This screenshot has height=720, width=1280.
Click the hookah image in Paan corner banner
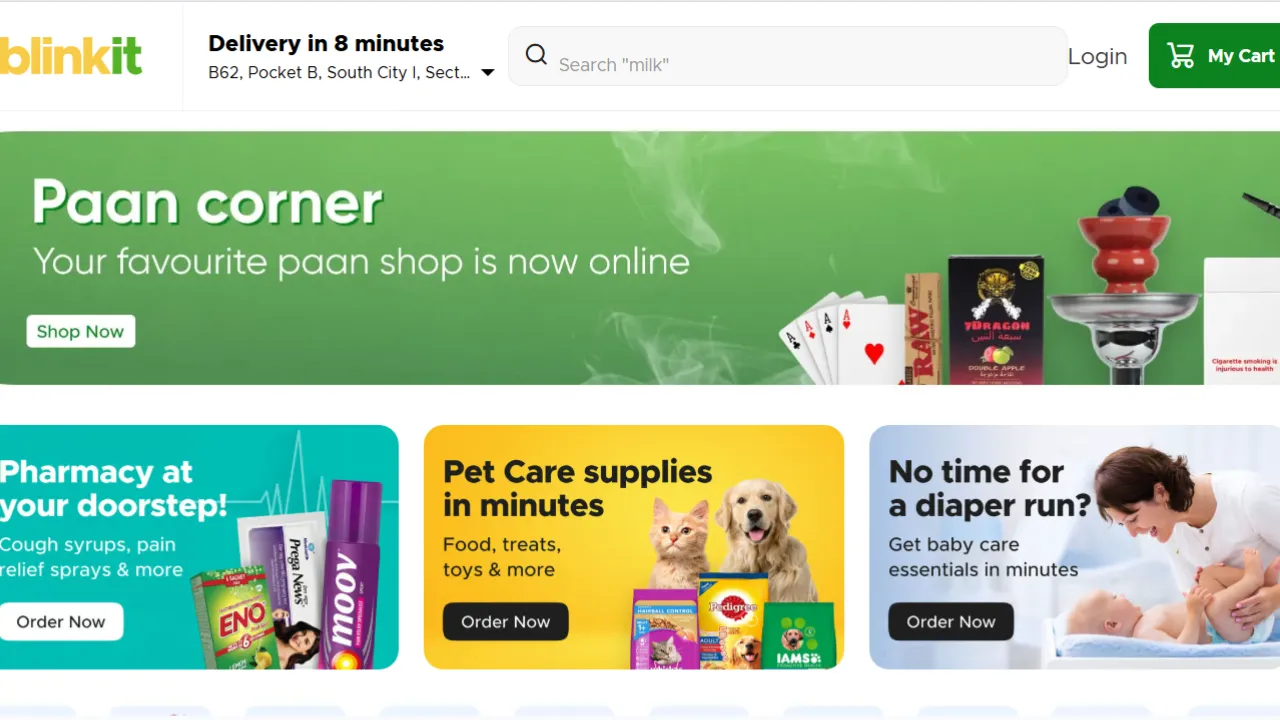point(1123,285)
